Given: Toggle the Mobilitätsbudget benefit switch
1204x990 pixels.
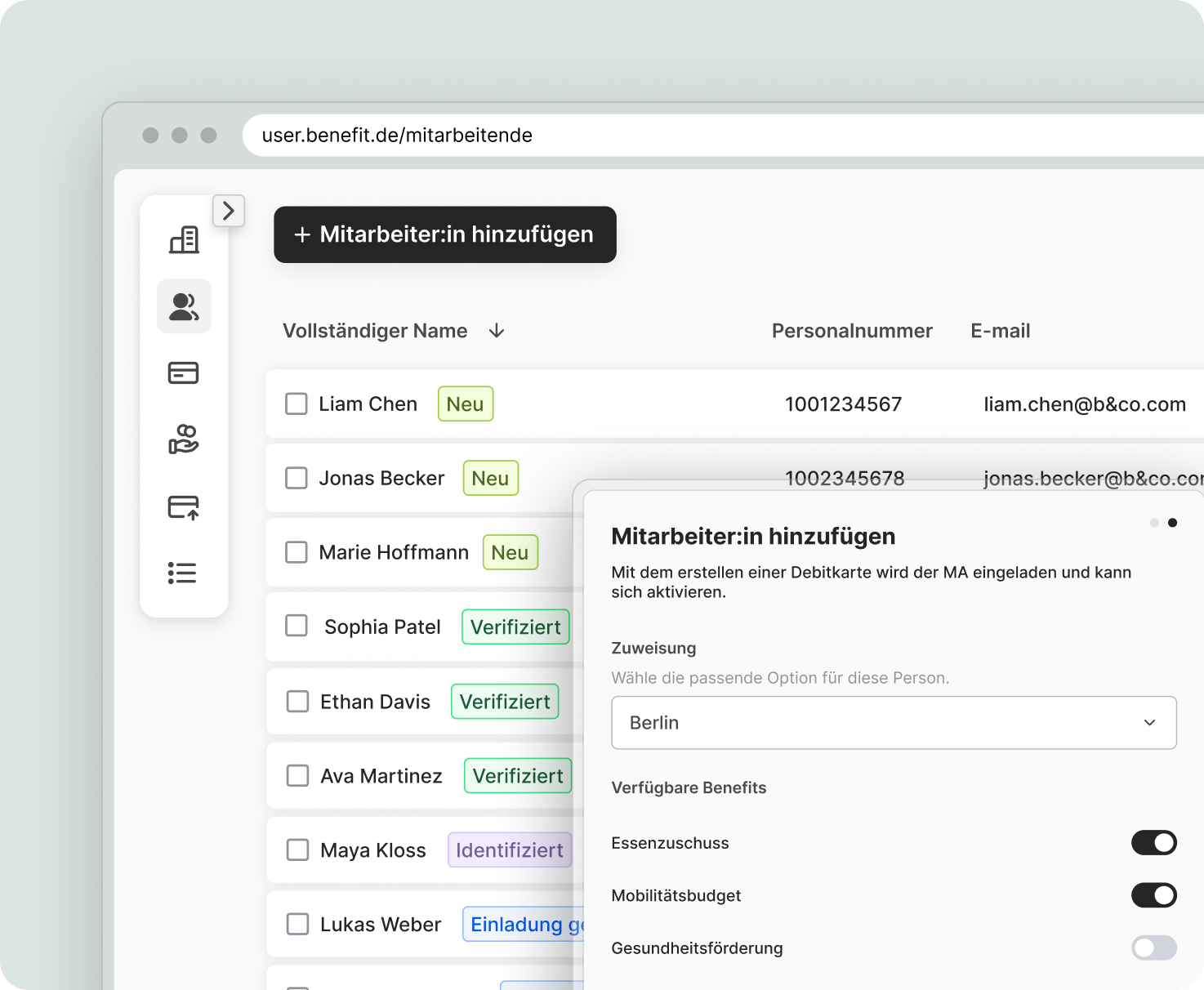Looking at the screenshot, I should click(1154, 895).
